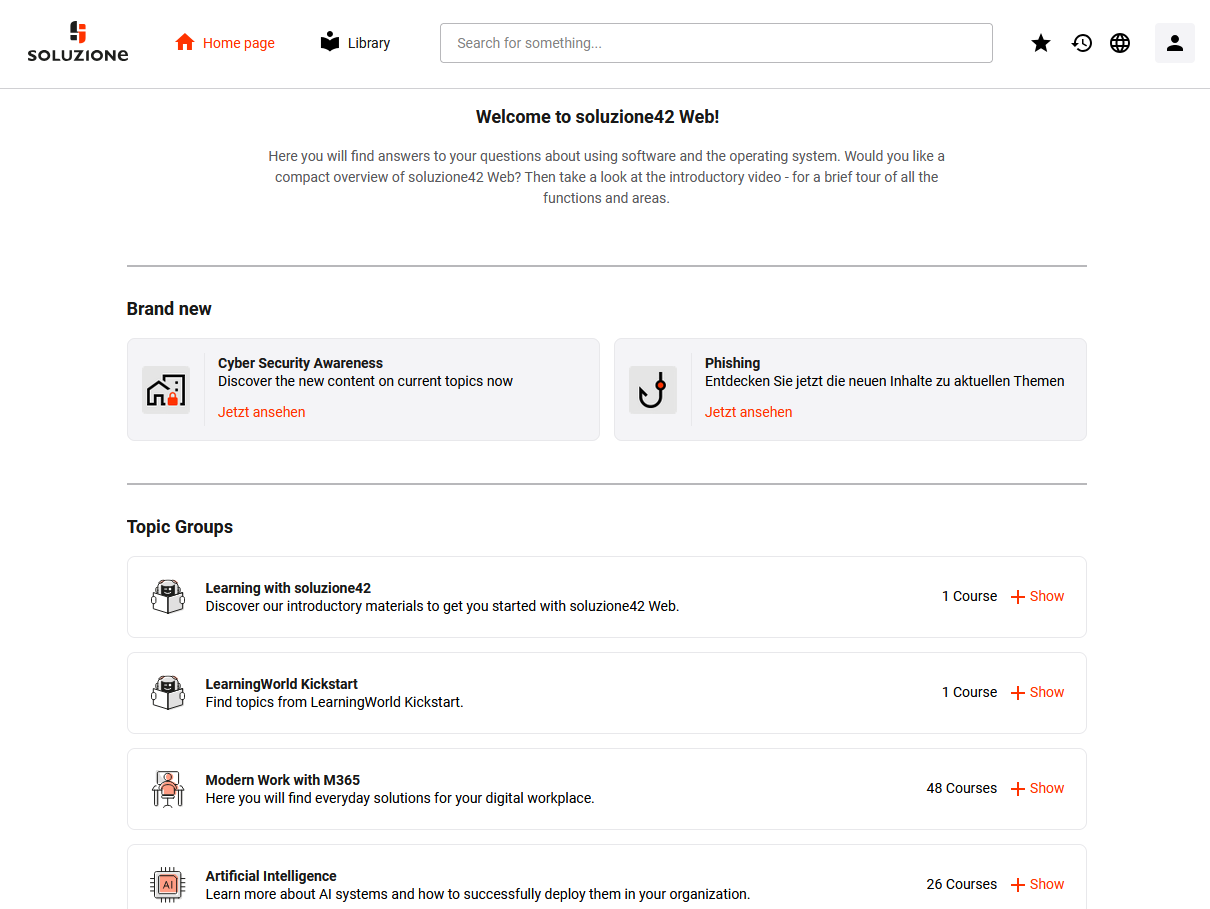Open the Cyber Security Awareness title
Screen dimensions: 1210x909
(x=300, y=363)
